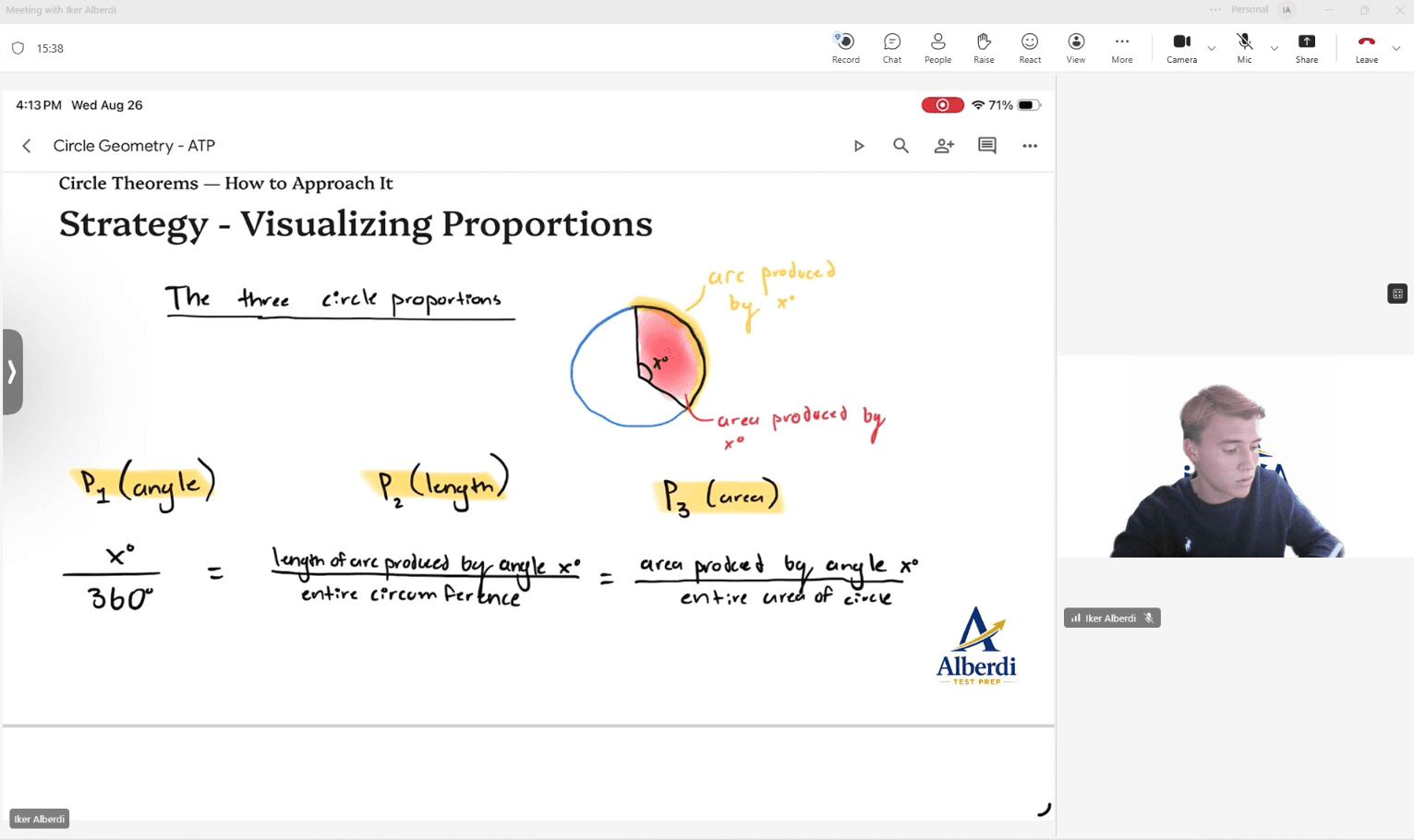Toggle the Camera on or off
This screenshot has width=1414, height=840.
1181,48
